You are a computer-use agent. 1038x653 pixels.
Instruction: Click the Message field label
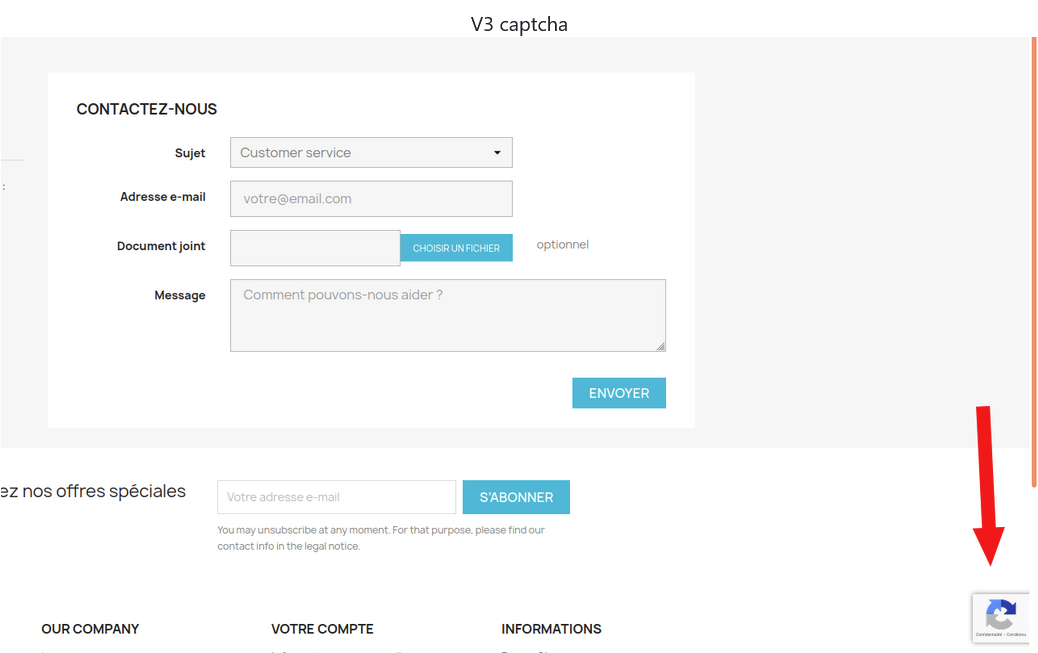tap(180, 295)
